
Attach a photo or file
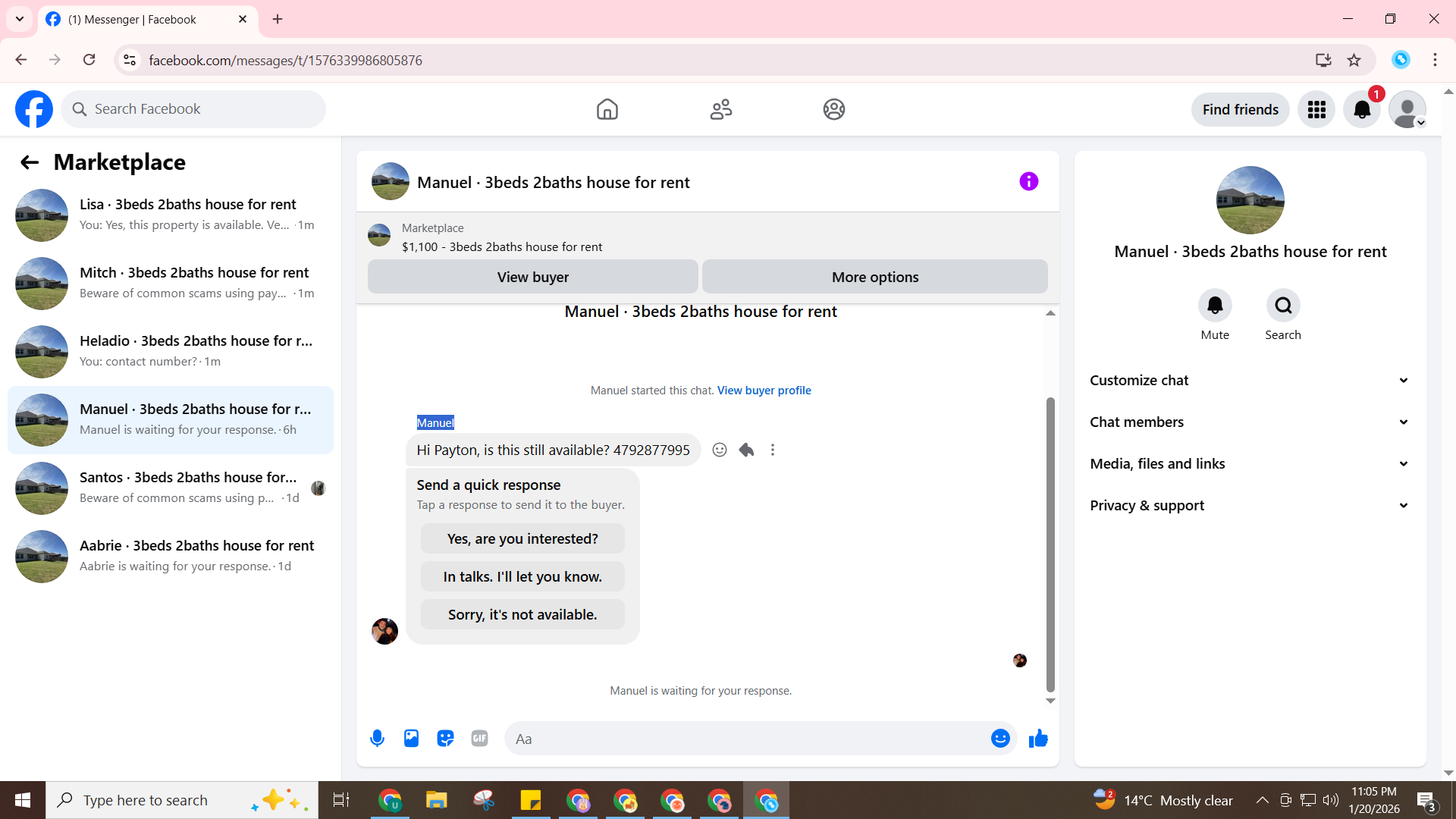click(x=411, y=738)
